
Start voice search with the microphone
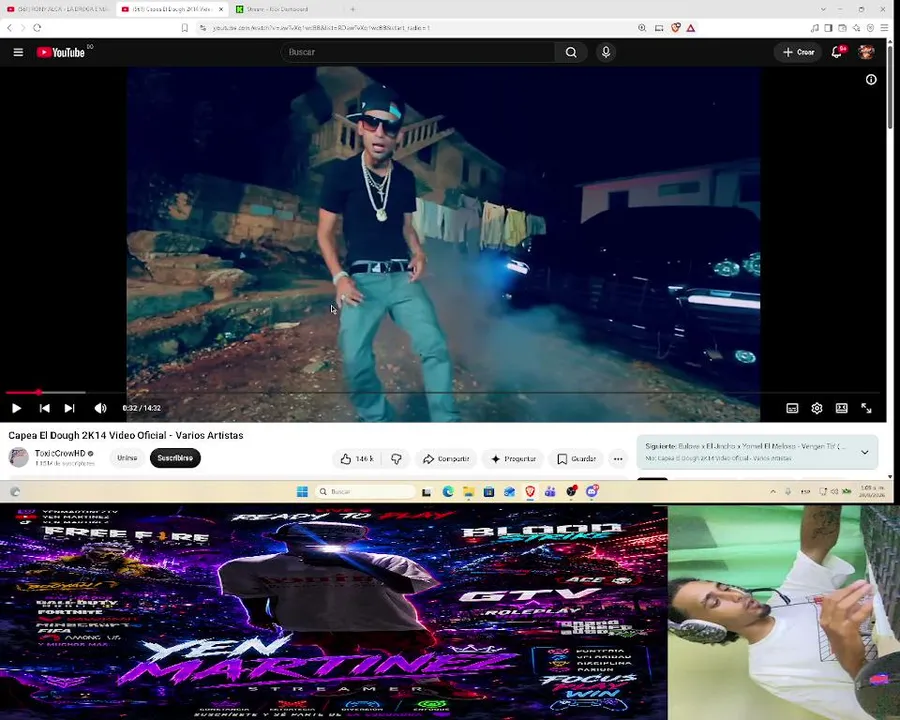tap(606, 52)
